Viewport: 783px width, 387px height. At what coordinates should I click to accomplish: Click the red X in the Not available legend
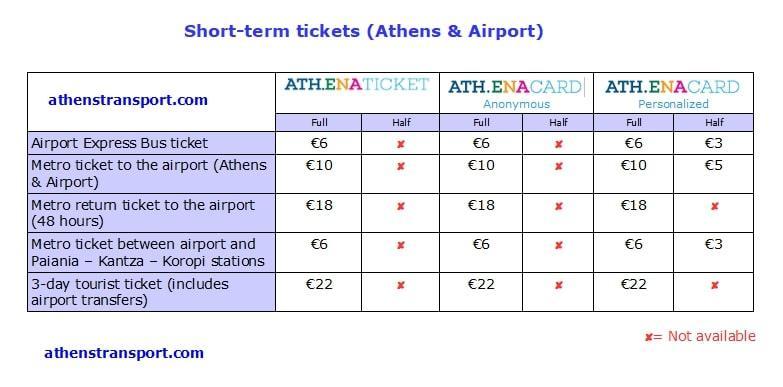pos(649,338)
